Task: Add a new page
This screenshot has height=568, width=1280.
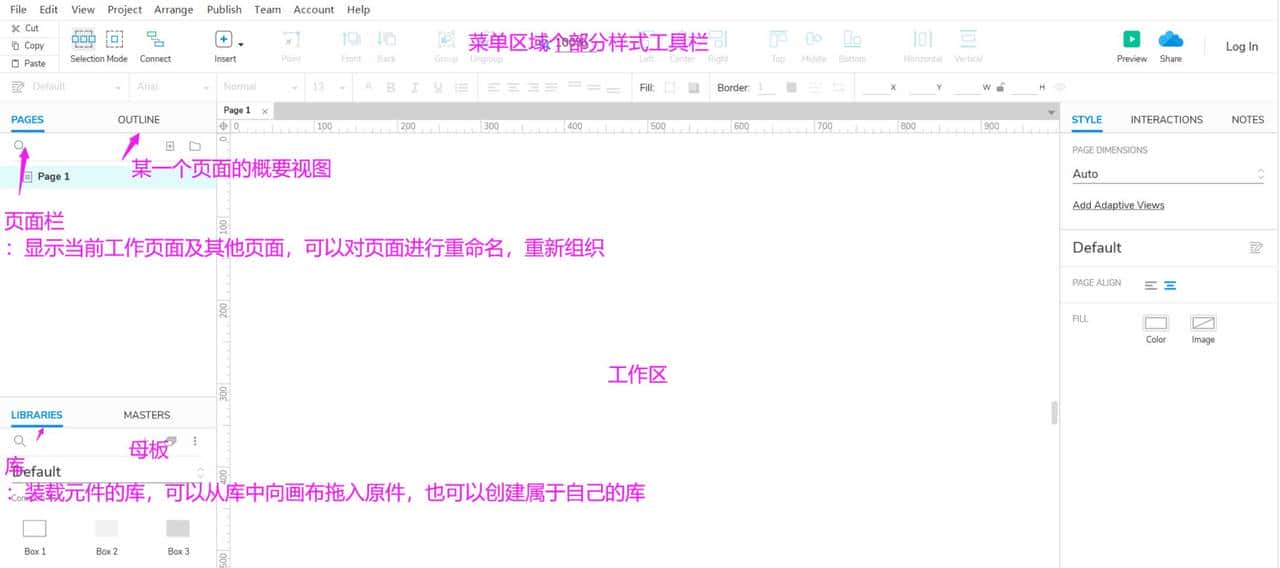Action: coord(170,146)
